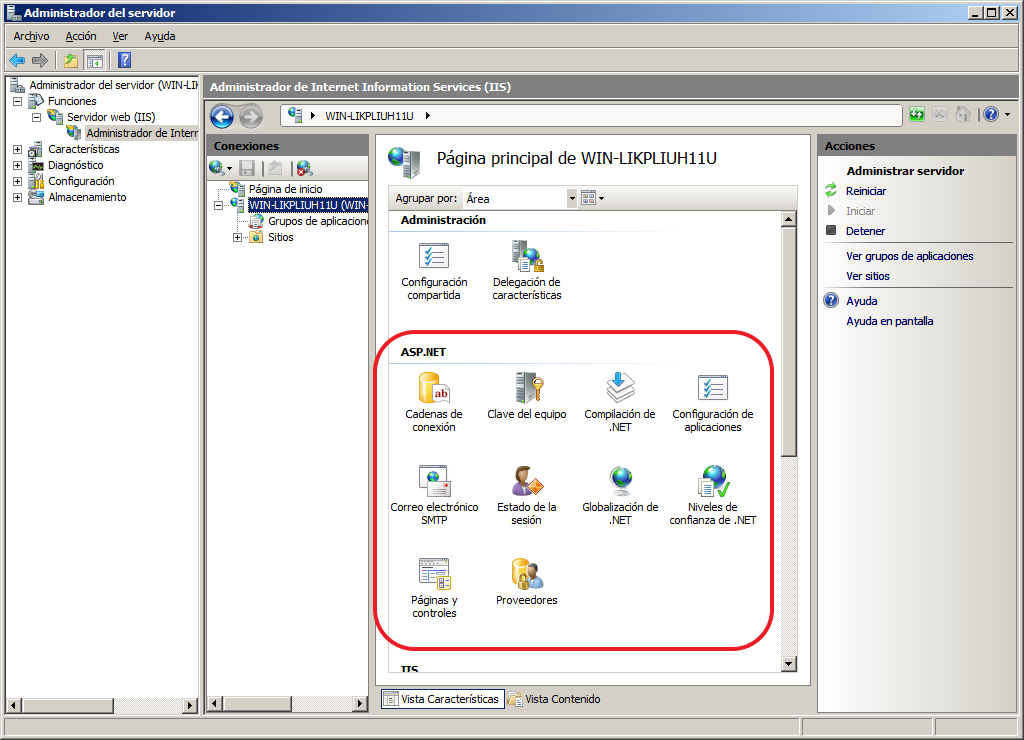Select Grupos de aplicaciones tree item
The image size is (1024, 740).
click(x=315, y=221)
